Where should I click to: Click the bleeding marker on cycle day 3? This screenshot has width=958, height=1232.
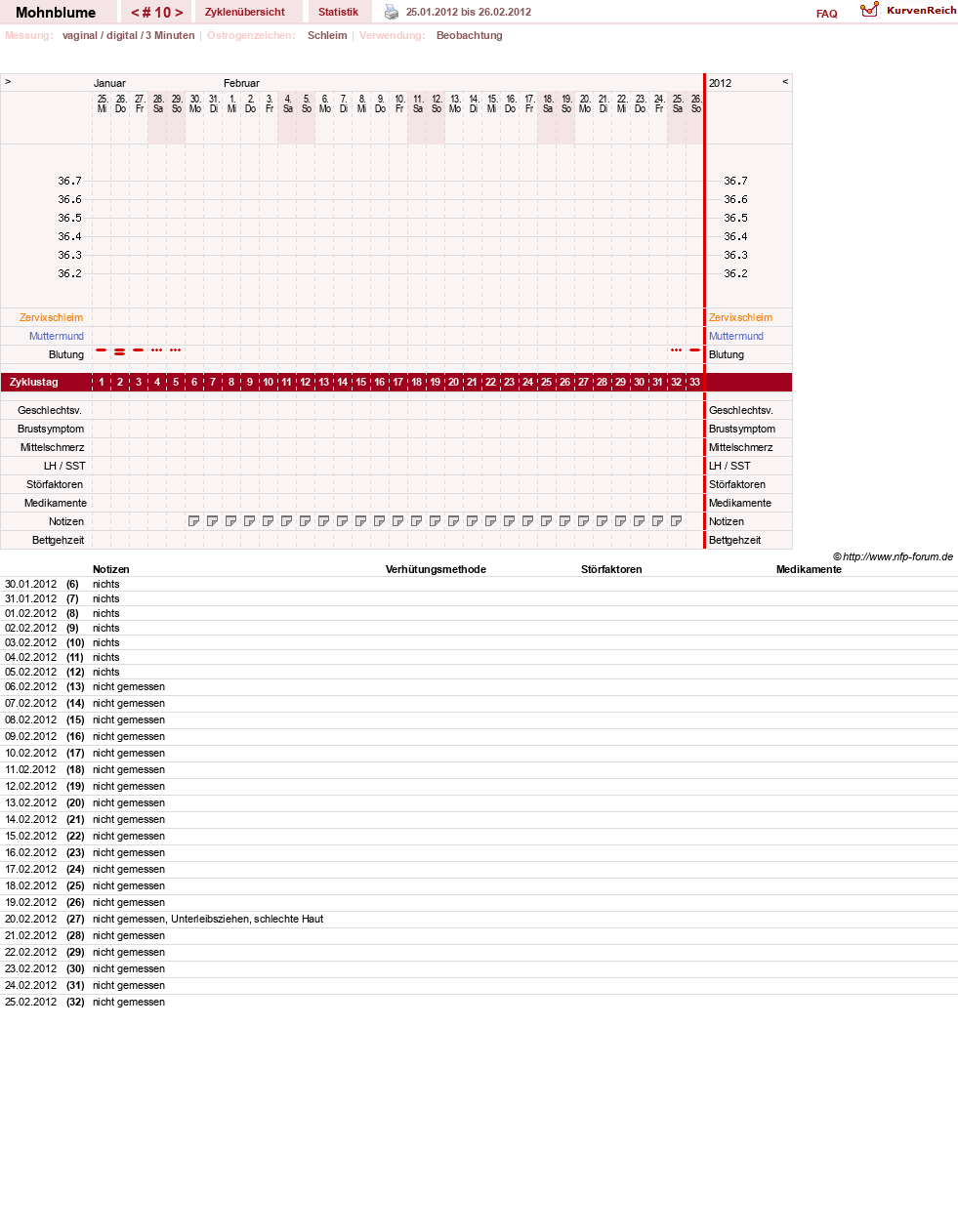(139, 349)
